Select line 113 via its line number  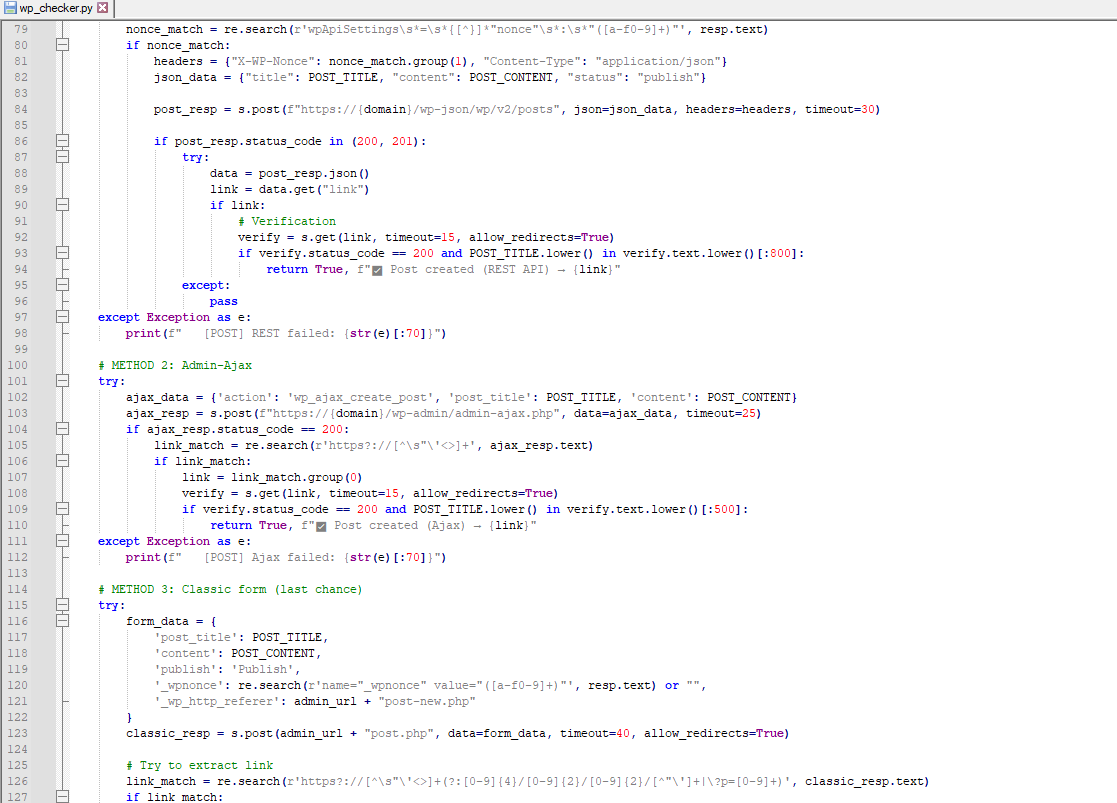pos(18,573)
